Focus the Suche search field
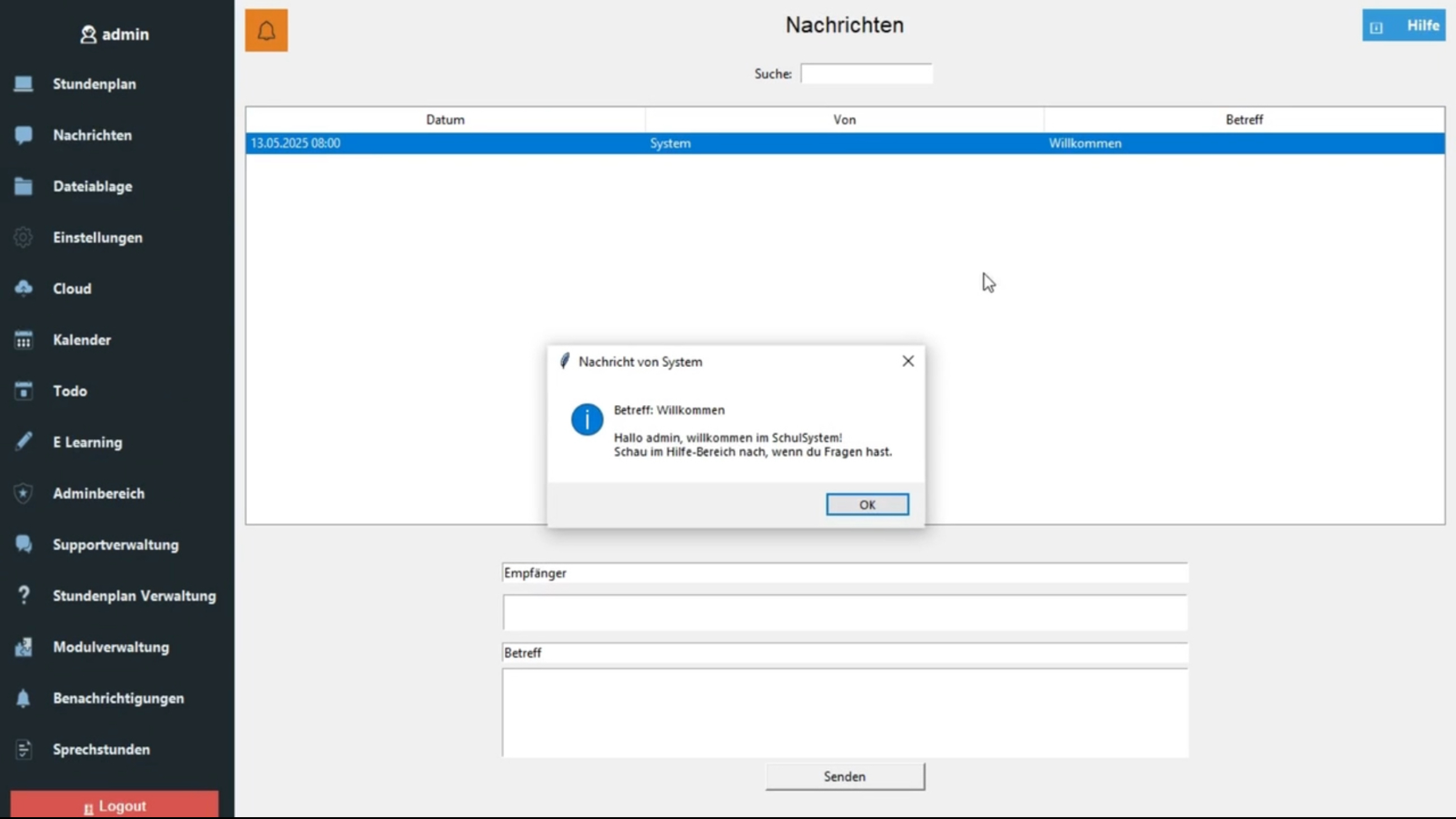1456x819 pixels. (866, 73)
